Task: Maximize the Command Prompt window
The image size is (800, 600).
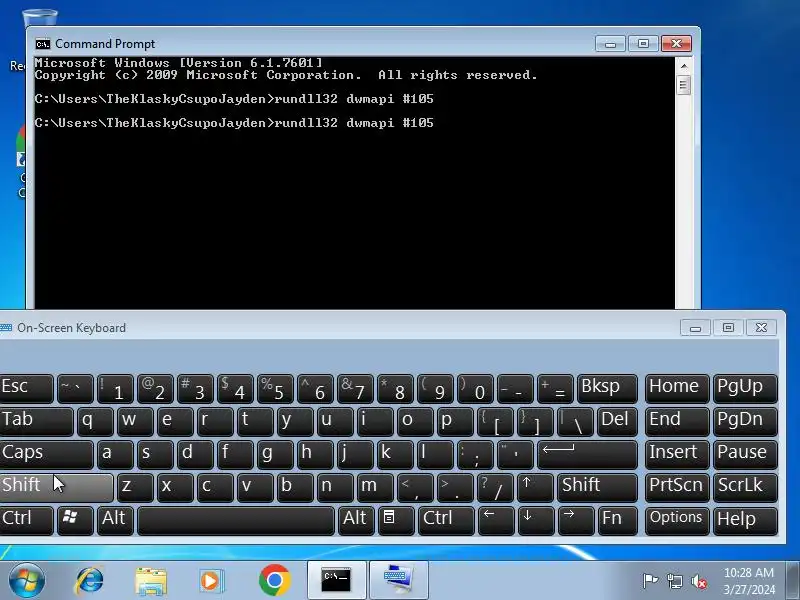Action: tap(643, 44)
